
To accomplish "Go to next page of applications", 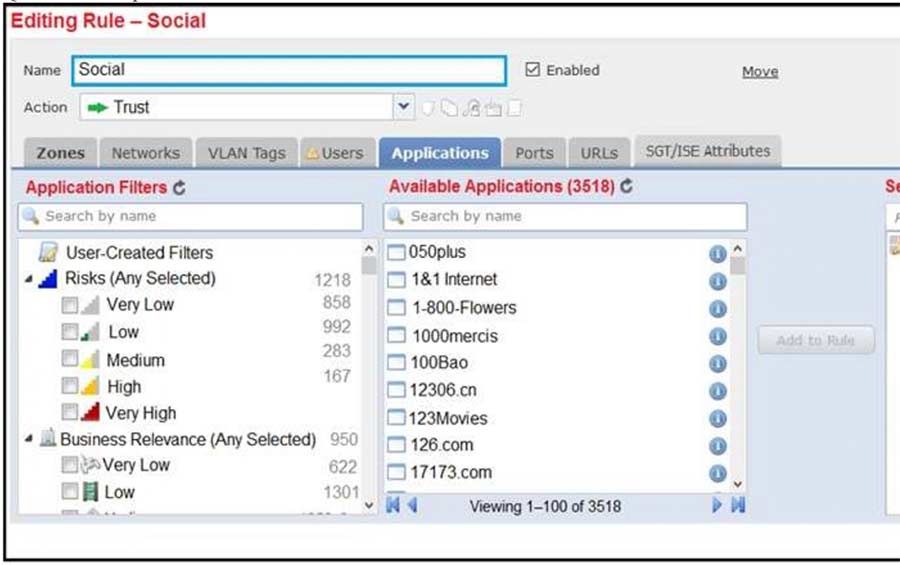I will pos(717,506).
